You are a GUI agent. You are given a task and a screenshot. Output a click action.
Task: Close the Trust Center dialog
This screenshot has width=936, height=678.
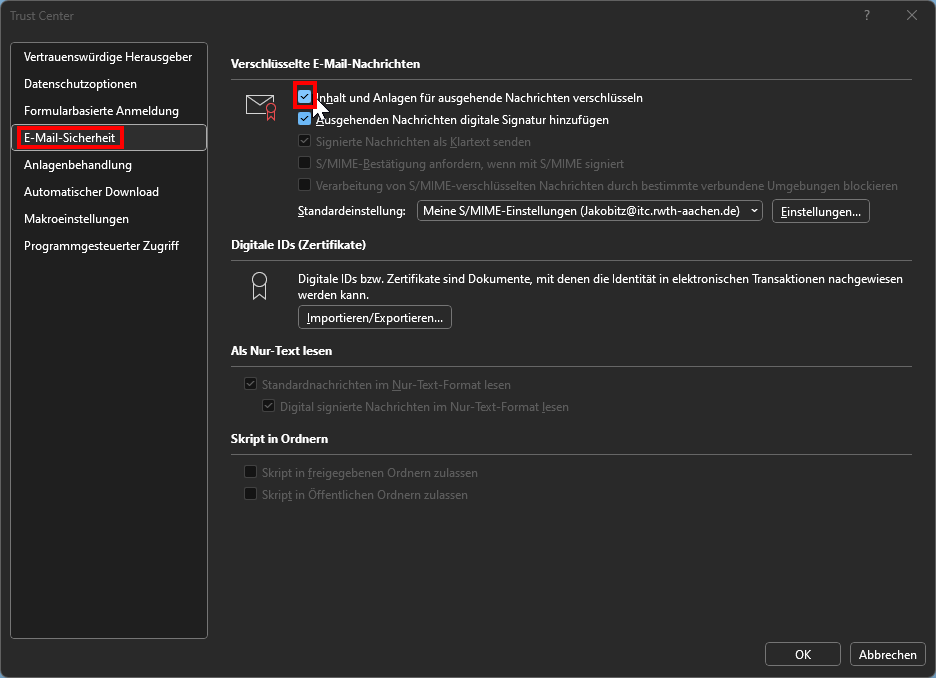[911, 15]
